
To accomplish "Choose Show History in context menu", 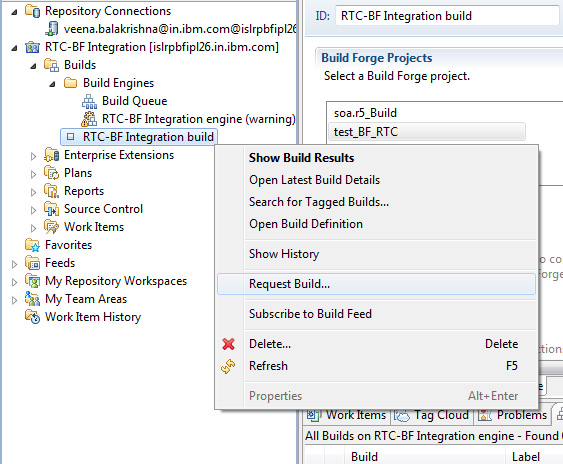I will (x=376, y=254).
